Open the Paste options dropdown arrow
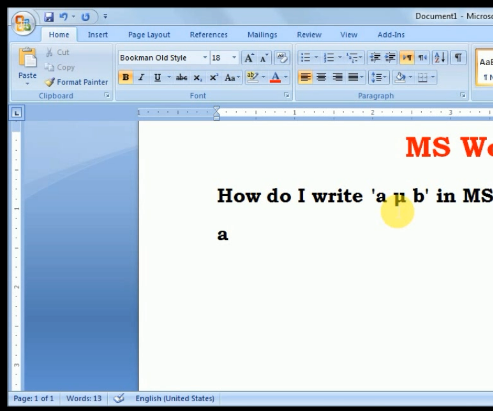The image size is (493, 411). click(x=27, y=83)
